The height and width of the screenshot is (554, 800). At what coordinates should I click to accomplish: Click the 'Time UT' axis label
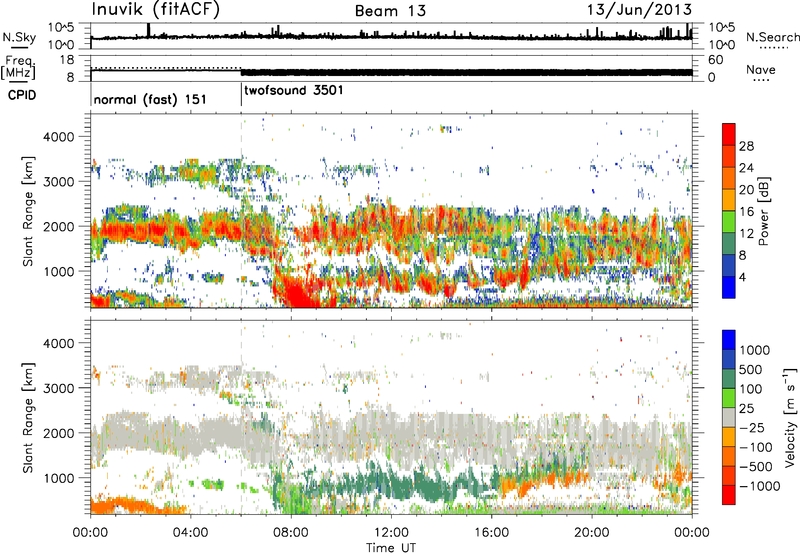(391, 547)
